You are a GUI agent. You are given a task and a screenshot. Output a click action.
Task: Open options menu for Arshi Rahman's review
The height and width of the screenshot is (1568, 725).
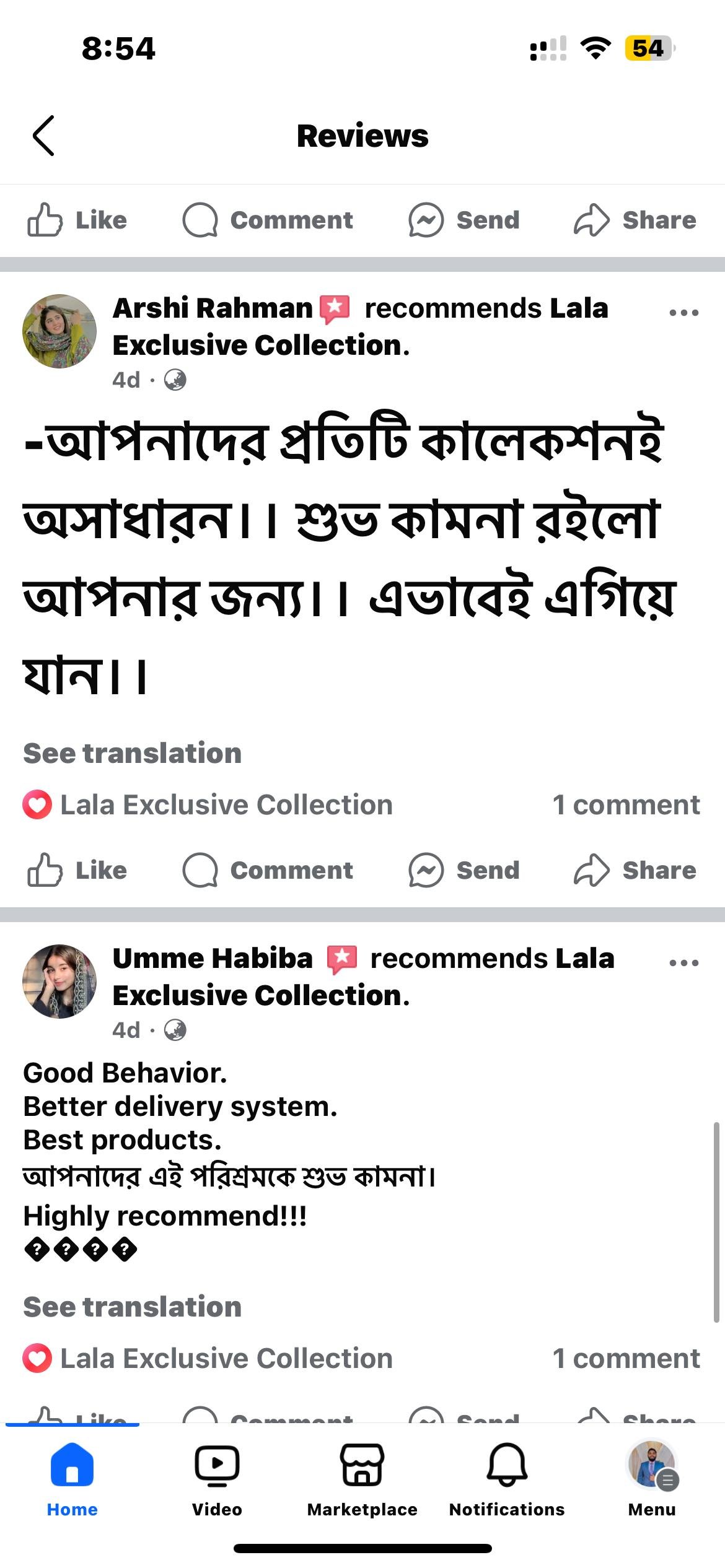[683, 313]
